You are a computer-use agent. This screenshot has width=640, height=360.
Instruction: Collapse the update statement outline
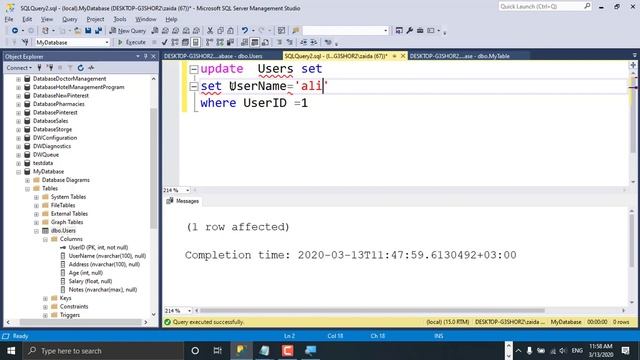pyautogui.click(x=194, y=69)
